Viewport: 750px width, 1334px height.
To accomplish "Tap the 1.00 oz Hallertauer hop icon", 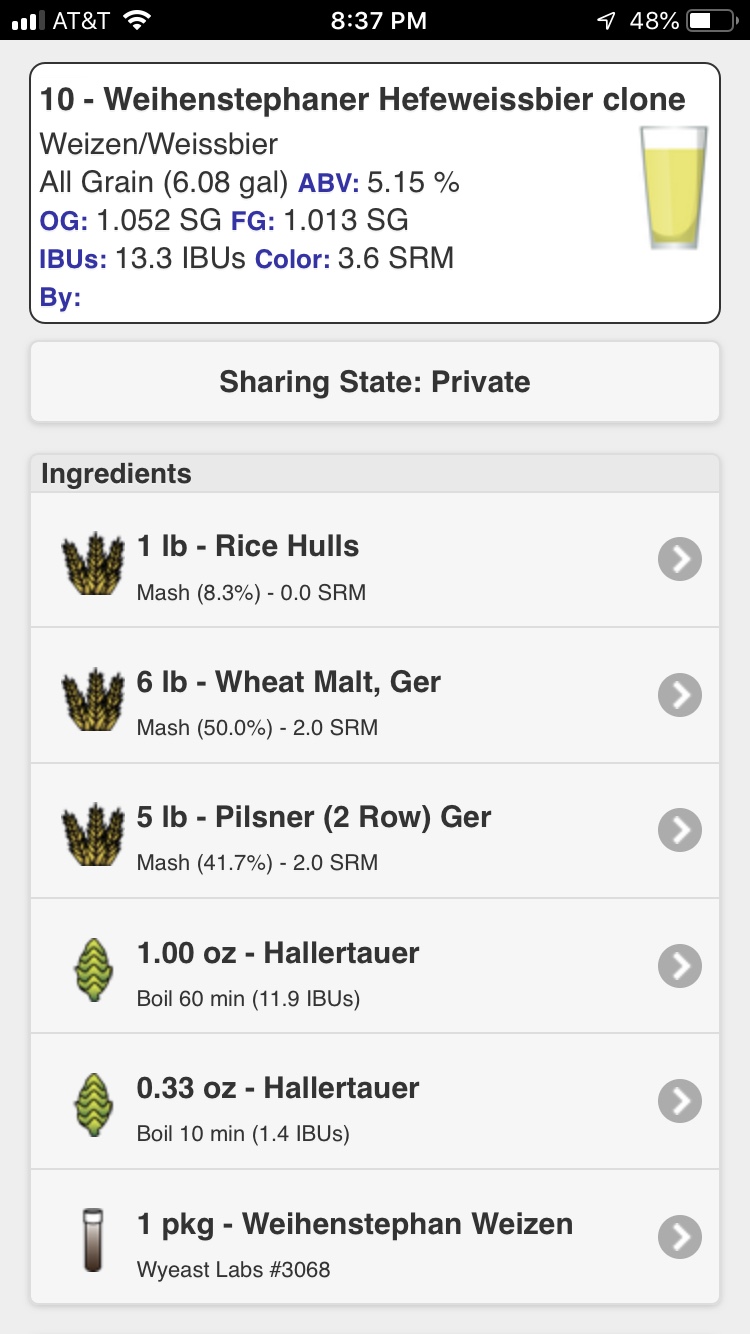I will tap(92, 966).
